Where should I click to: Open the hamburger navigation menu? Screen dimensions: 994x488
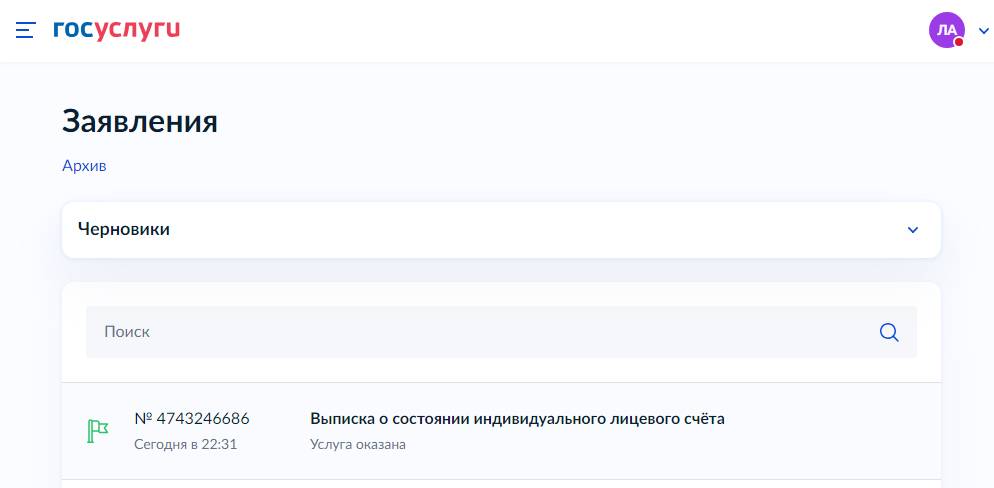(x=25, y=30)
